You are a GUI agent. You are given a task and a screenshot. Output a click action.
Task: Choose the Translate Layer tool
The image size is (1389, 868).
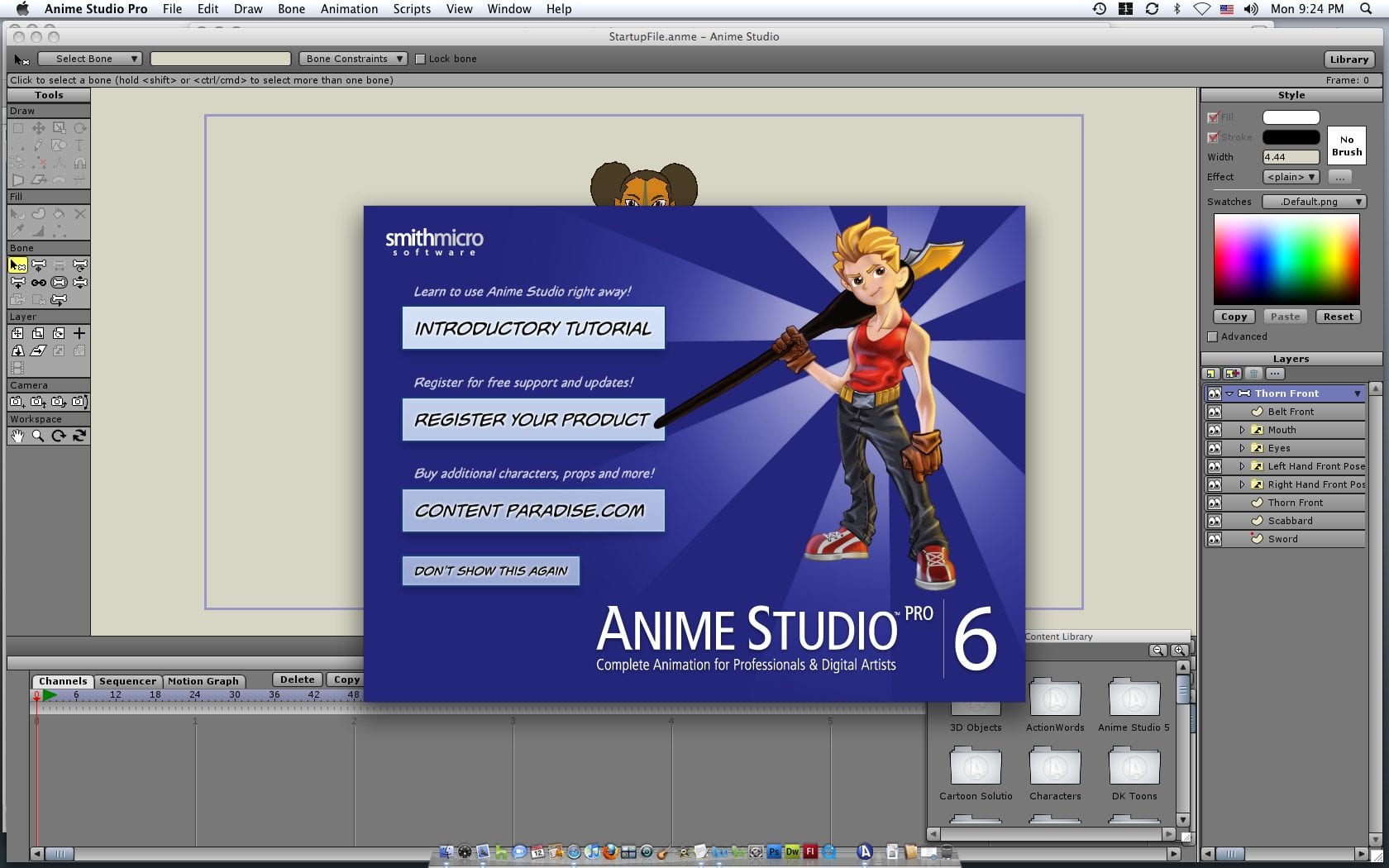[17, 333]
